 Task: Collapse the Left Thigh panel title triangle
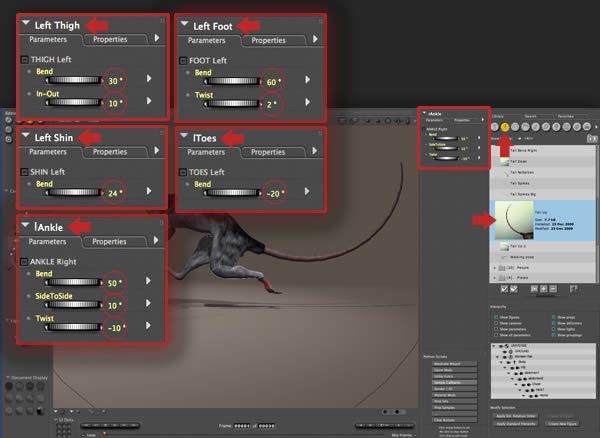(26, 23)
